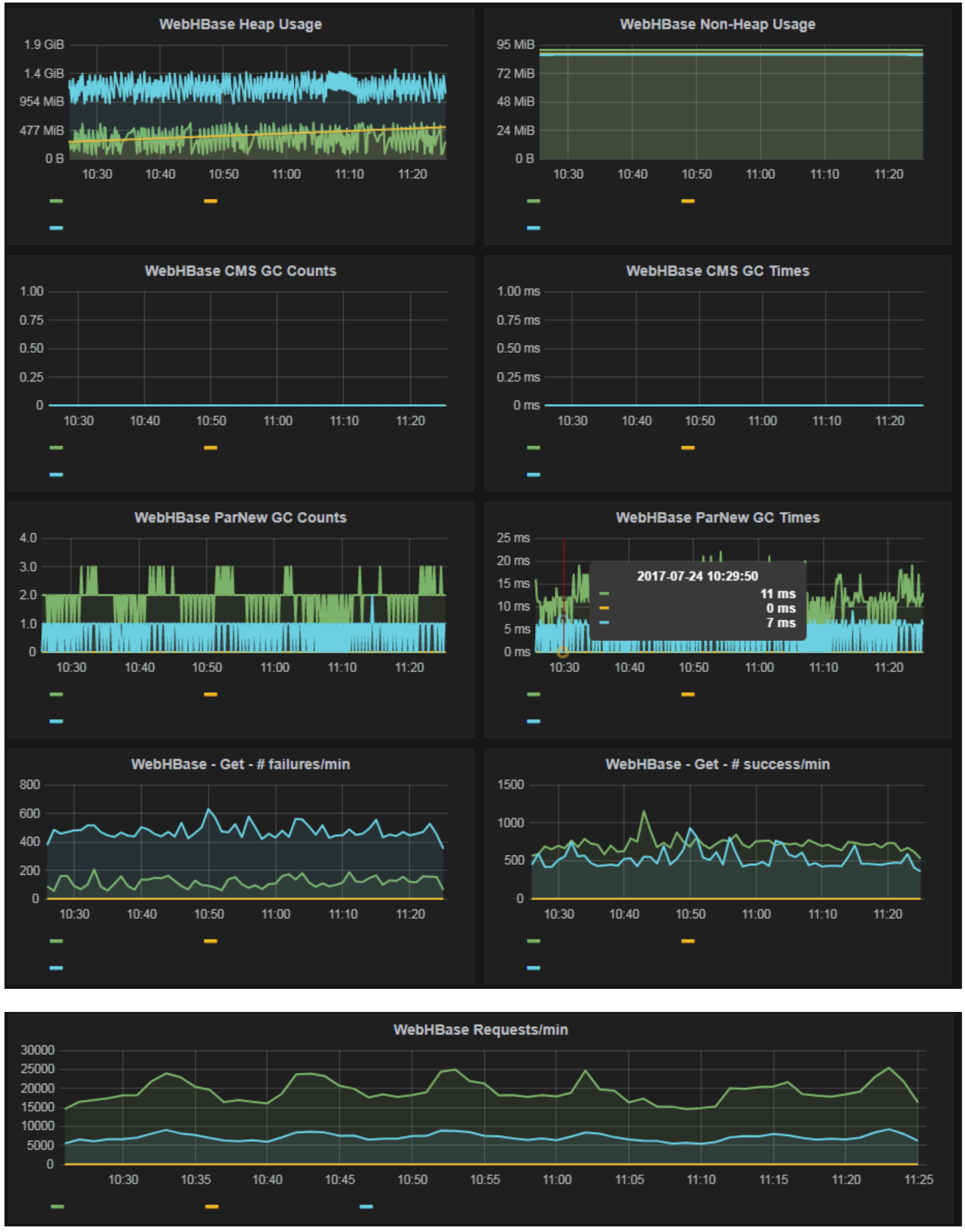This screenshot has width=965, height=1232.
Task: Open the WebHBase Non-Heap Usage panel title menu
Action: coord(717,24)
